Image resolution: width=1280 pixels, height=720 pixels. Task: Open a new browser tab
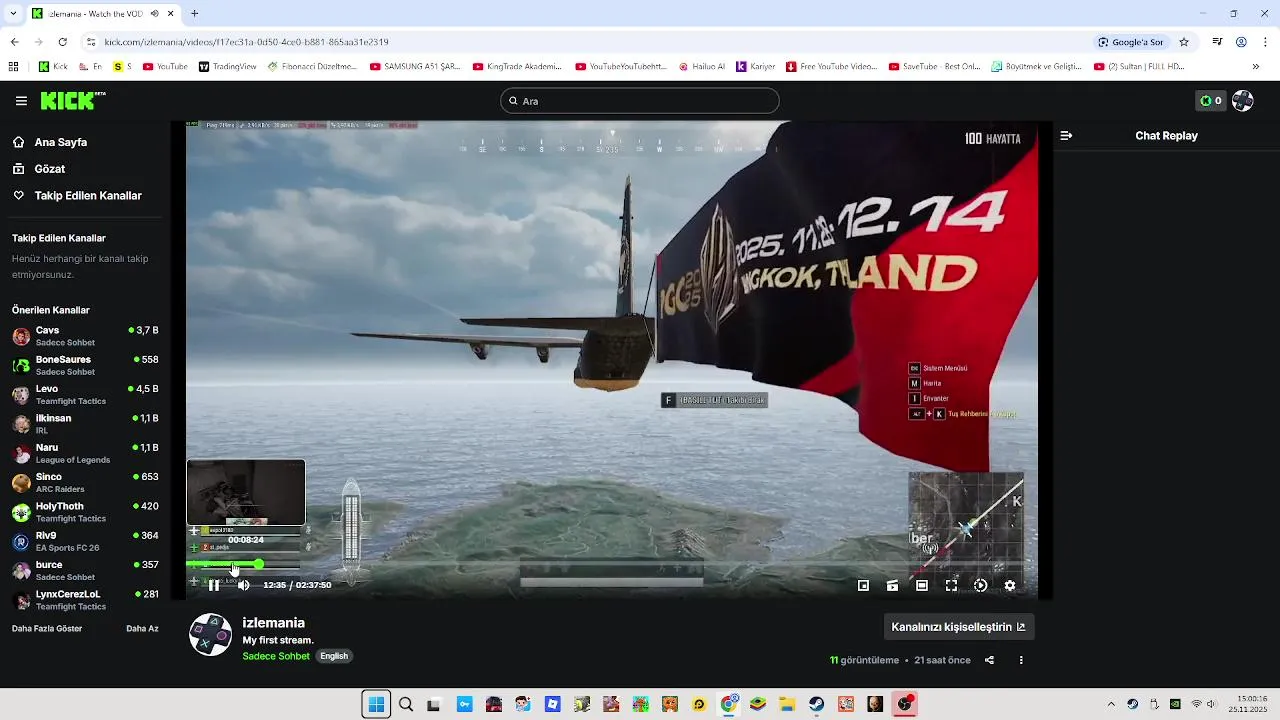tap(195, 14)
